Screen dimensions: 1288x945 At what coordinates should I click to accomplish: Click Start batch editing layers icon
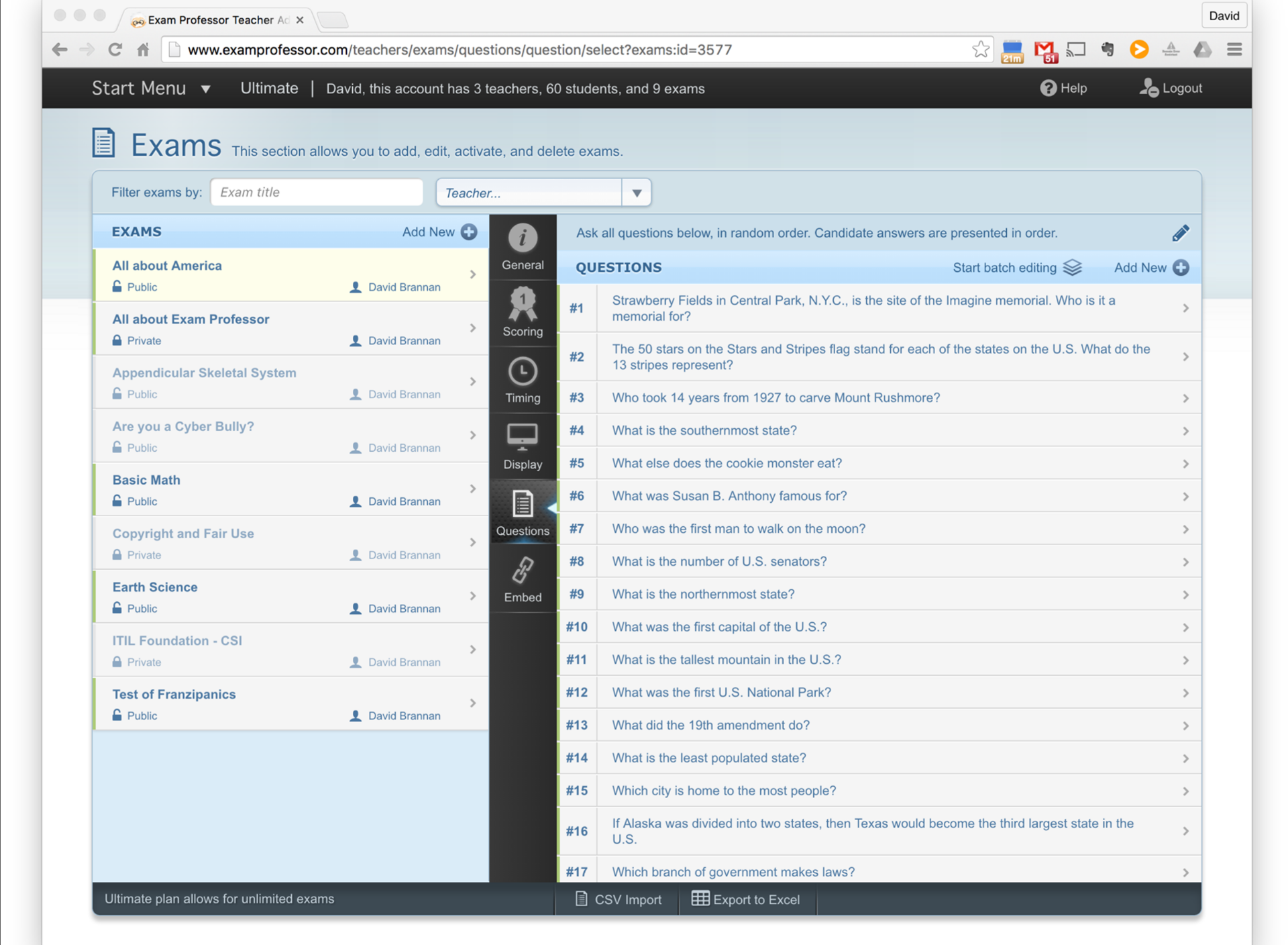(x=1072, y=267)
